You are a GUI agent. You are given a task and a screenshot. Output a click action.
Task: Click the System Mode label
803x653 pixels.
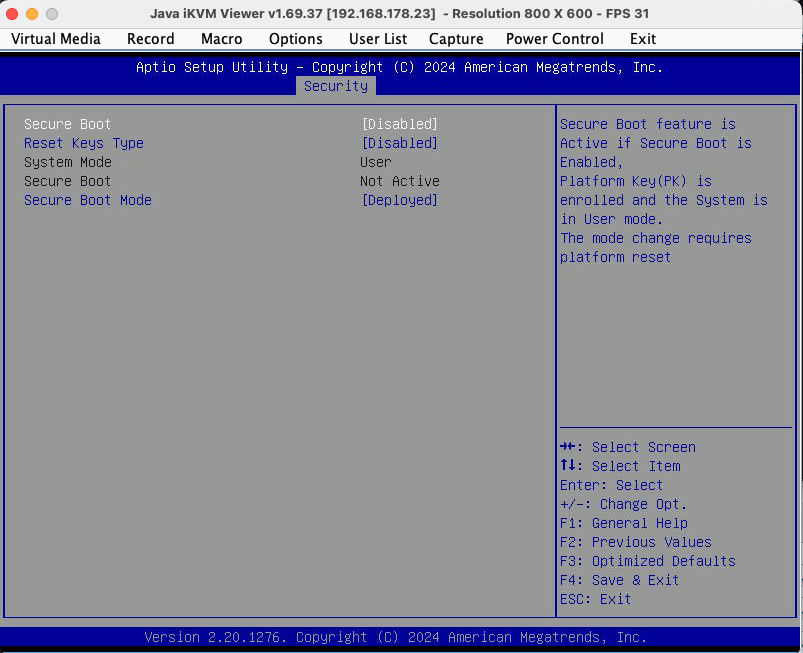pyautogui.click(x=68, y=162)
